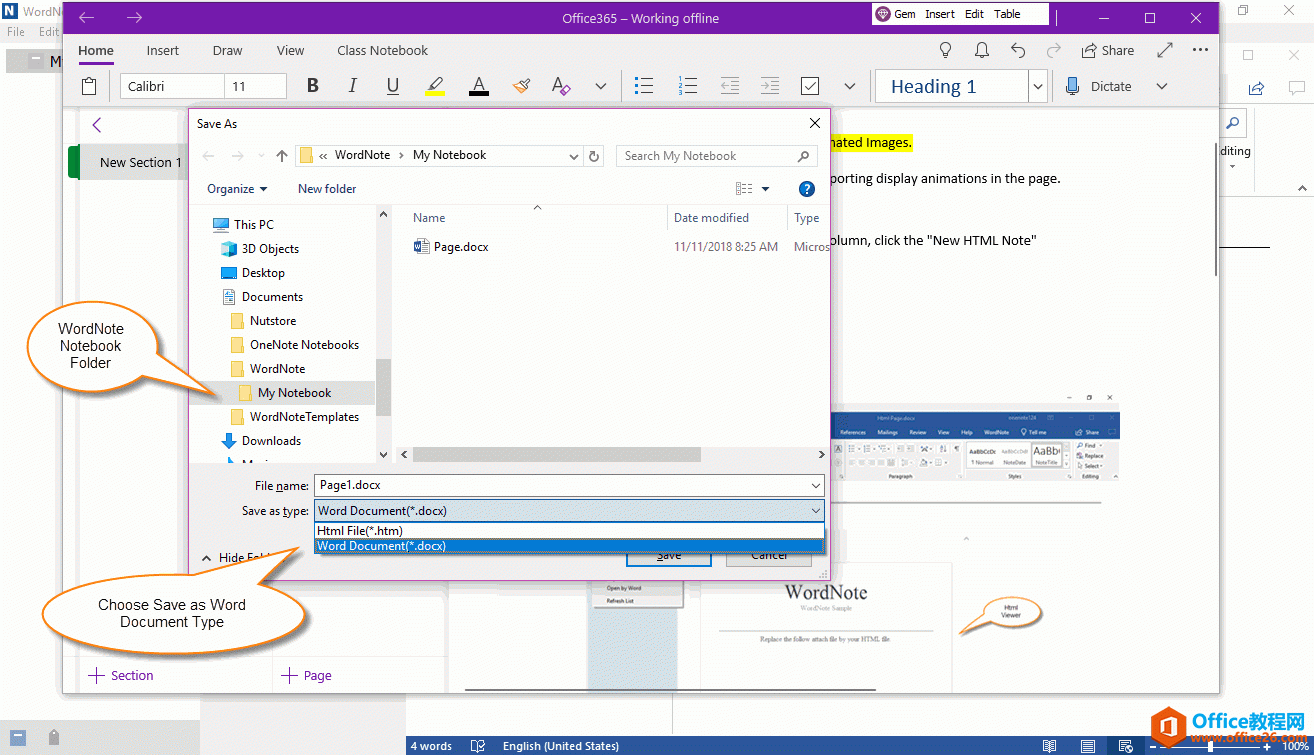The image size is (1314, 755).
Task: Open the Class Notebook tab
Action: point(383,50)
